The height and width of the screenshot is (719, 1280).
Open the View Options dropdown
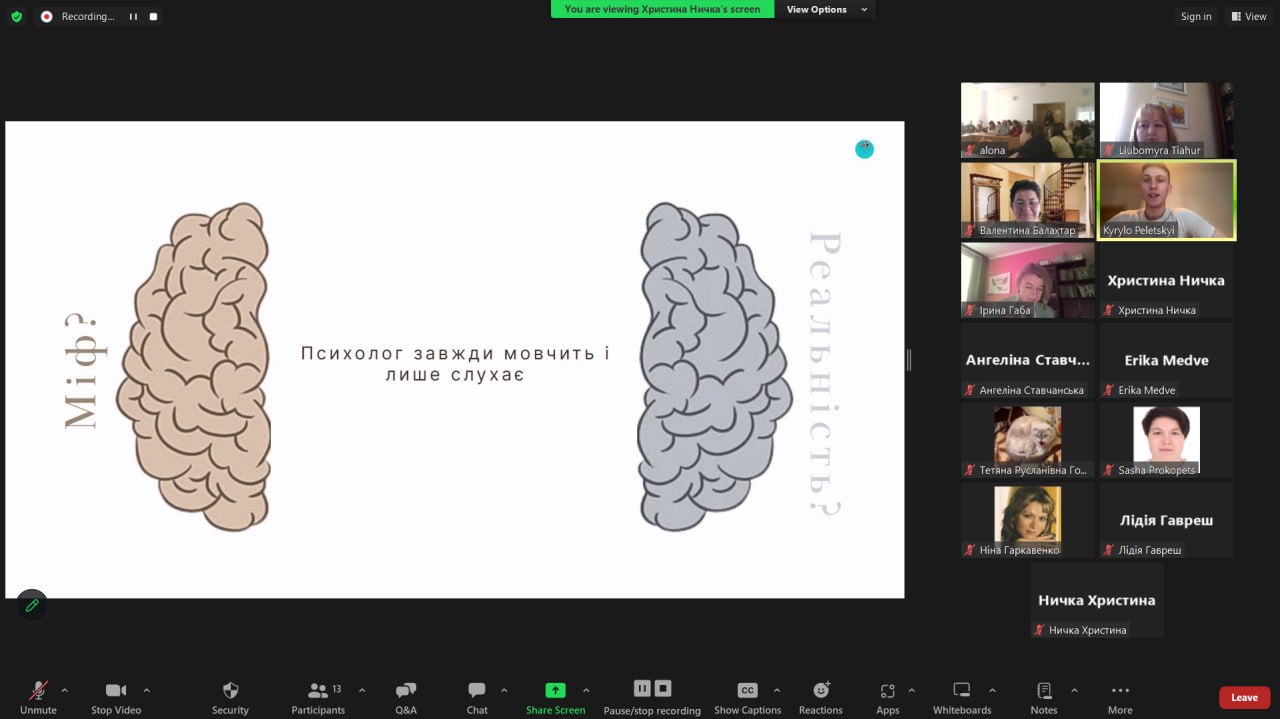click(825, 9)
